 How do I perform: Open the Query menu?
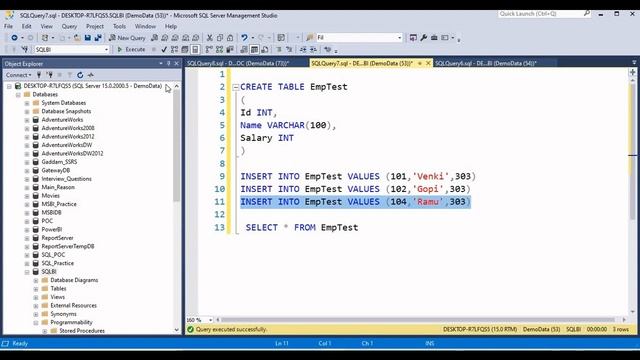point(69,26)
